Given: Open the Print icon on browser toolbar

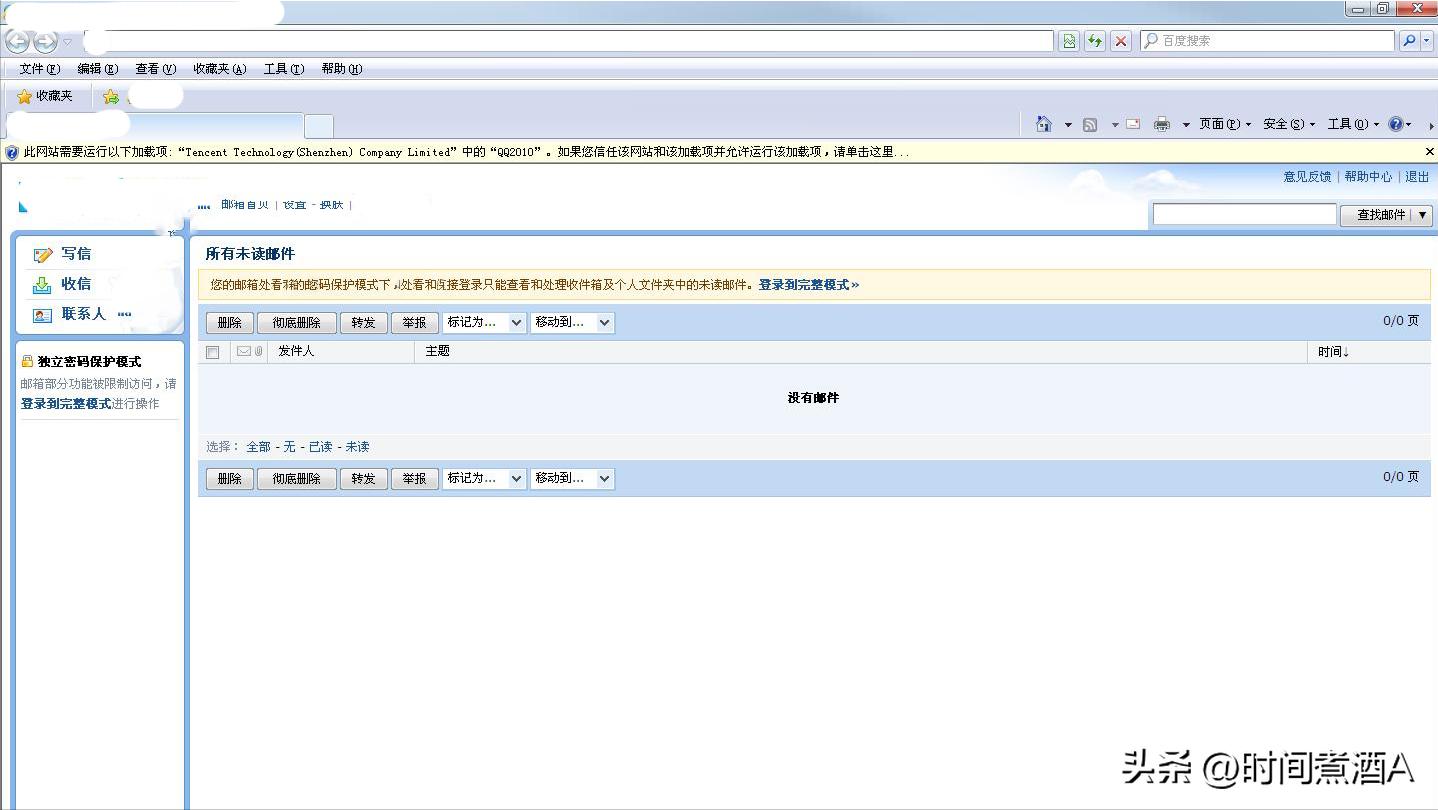Looking at the screenshot, I should (x=1161, y=124).
